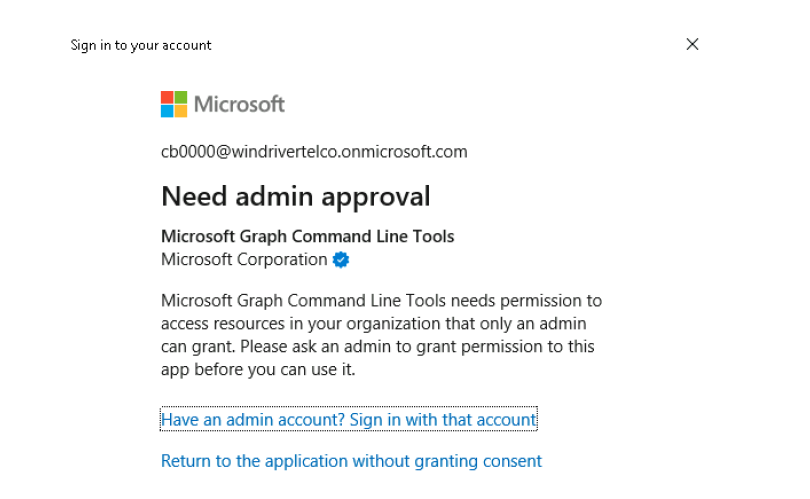810x499 pixels.
Task: Click the green square of Microsoft logo
Action: pyautogui.click(x=181, y=97)
